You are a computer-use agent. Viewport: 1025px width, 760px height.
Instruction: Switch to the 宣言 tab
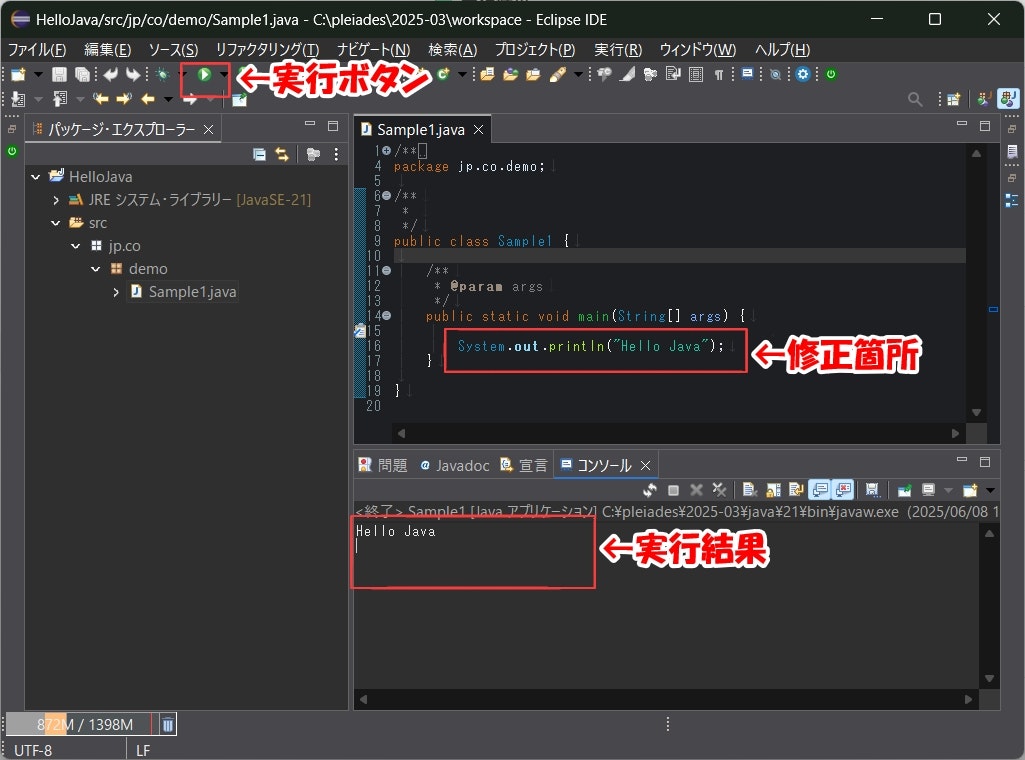point(524,465)
